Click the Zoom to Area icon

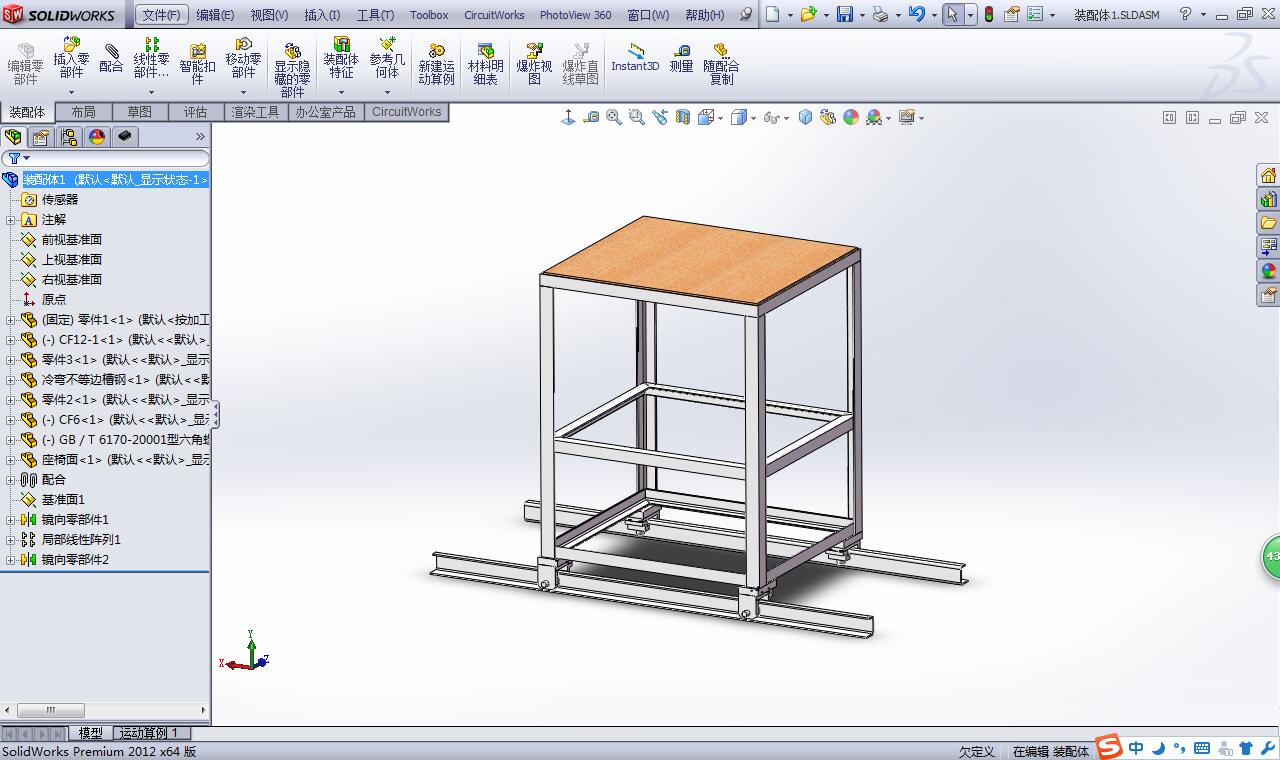[x=637, y=118]
